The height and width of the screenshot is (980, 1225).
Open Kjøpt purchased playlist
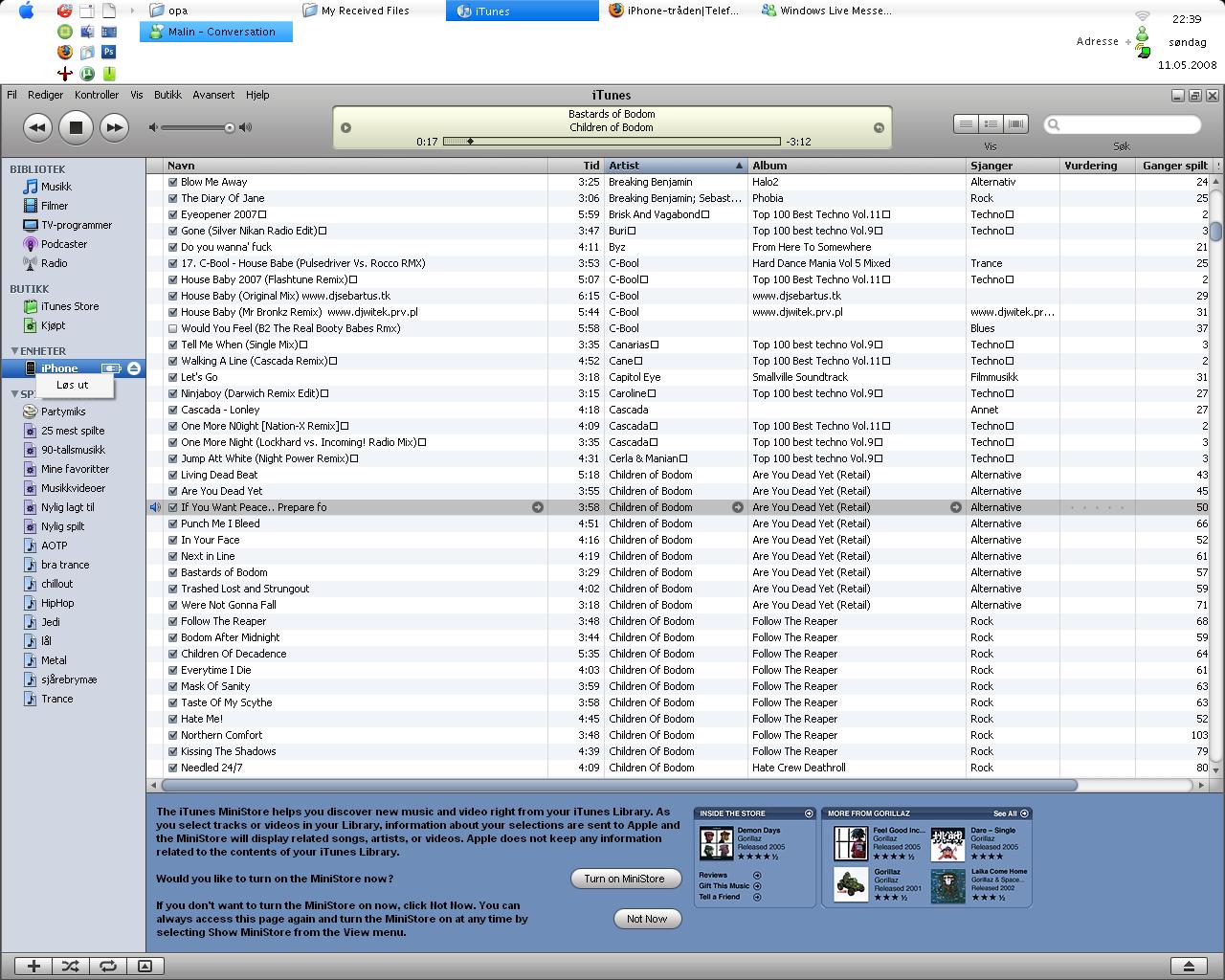coord(53,325)
